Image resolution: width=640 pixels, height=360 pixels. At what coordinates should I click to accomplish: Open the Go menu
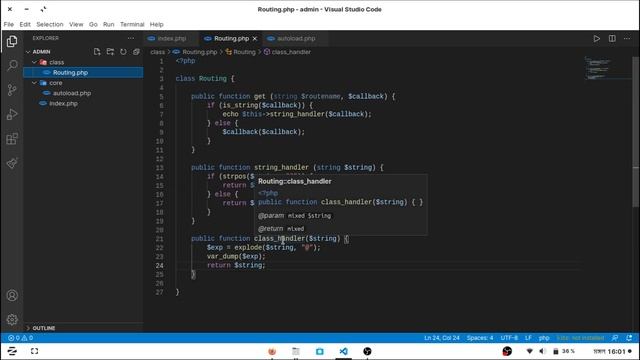tap(93, 24)
